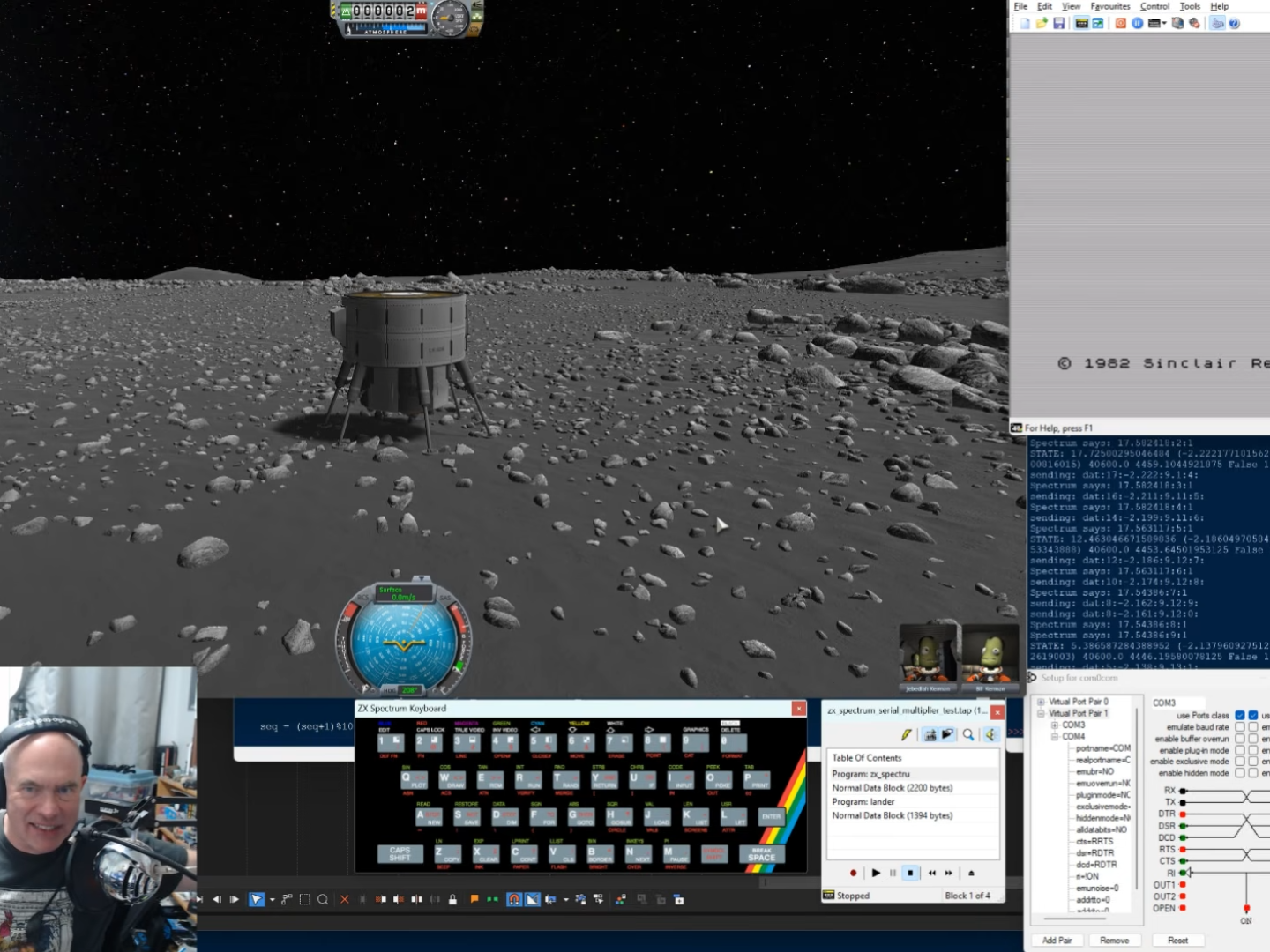Select the 'emubr=NO' tree entry
The image size is (1270, 952).
pyautogui.click(x=1094, y=771)
